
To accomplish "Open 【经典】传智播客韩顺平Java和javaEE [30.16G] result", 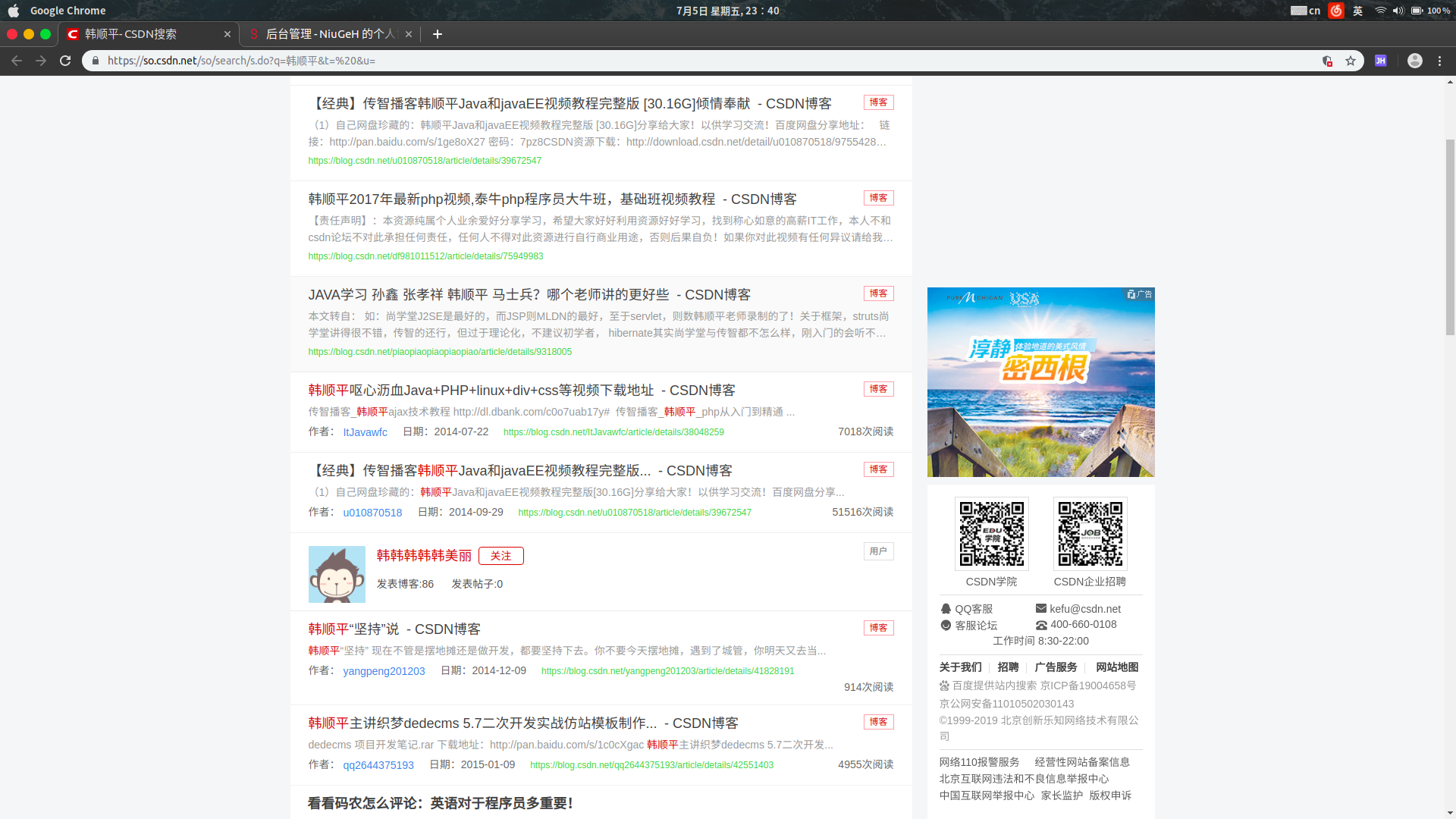I will coord(570,104).
